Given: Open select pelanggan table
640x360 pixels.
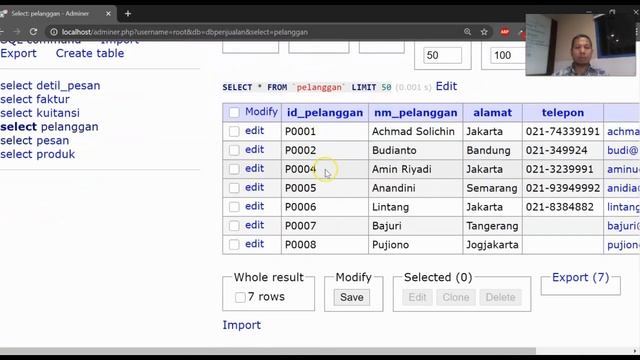Looking at the screenshot, I should pos(49,127).
